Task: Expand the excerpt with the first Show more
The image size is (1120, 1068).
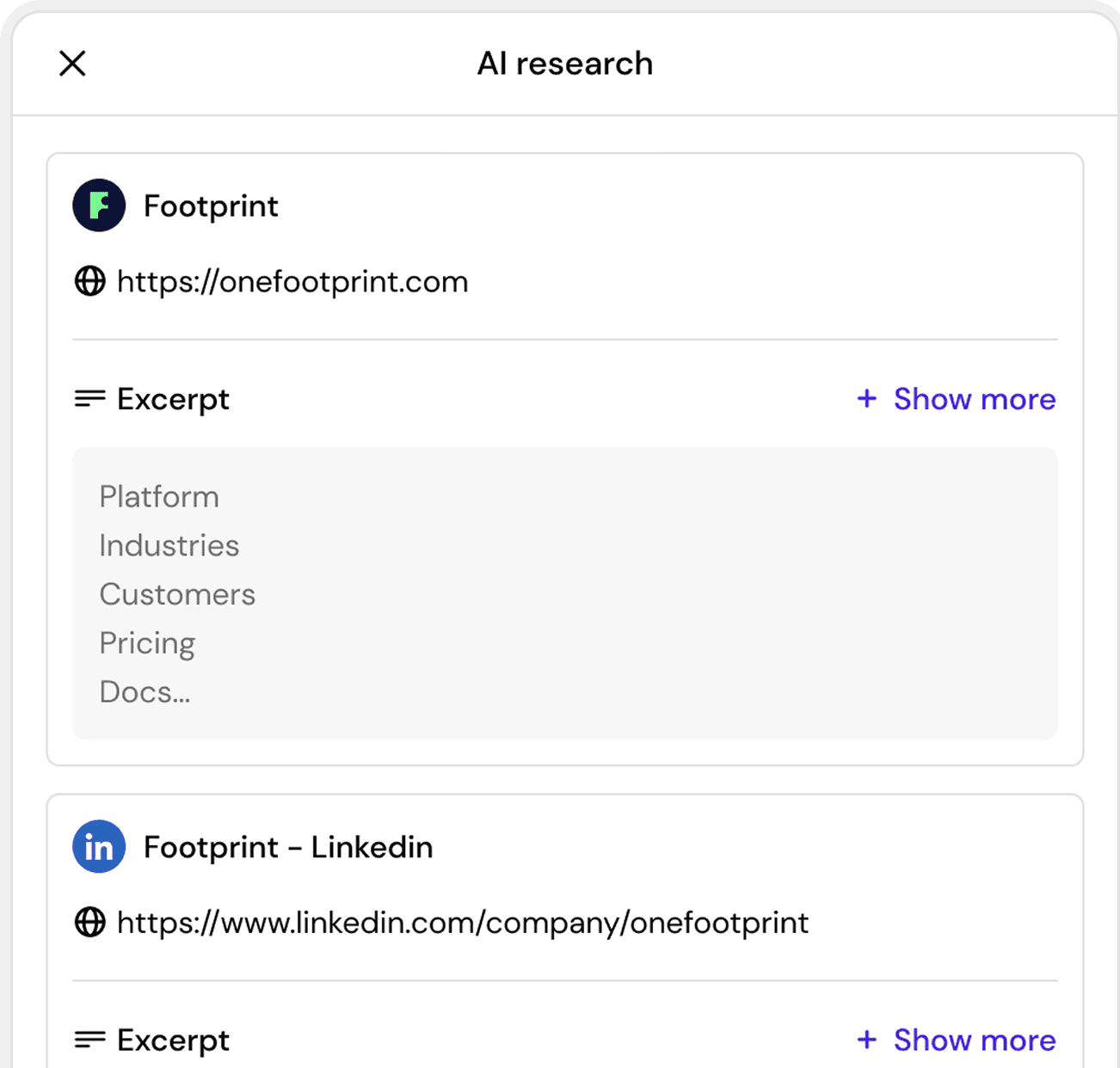Action: (975, 399)
